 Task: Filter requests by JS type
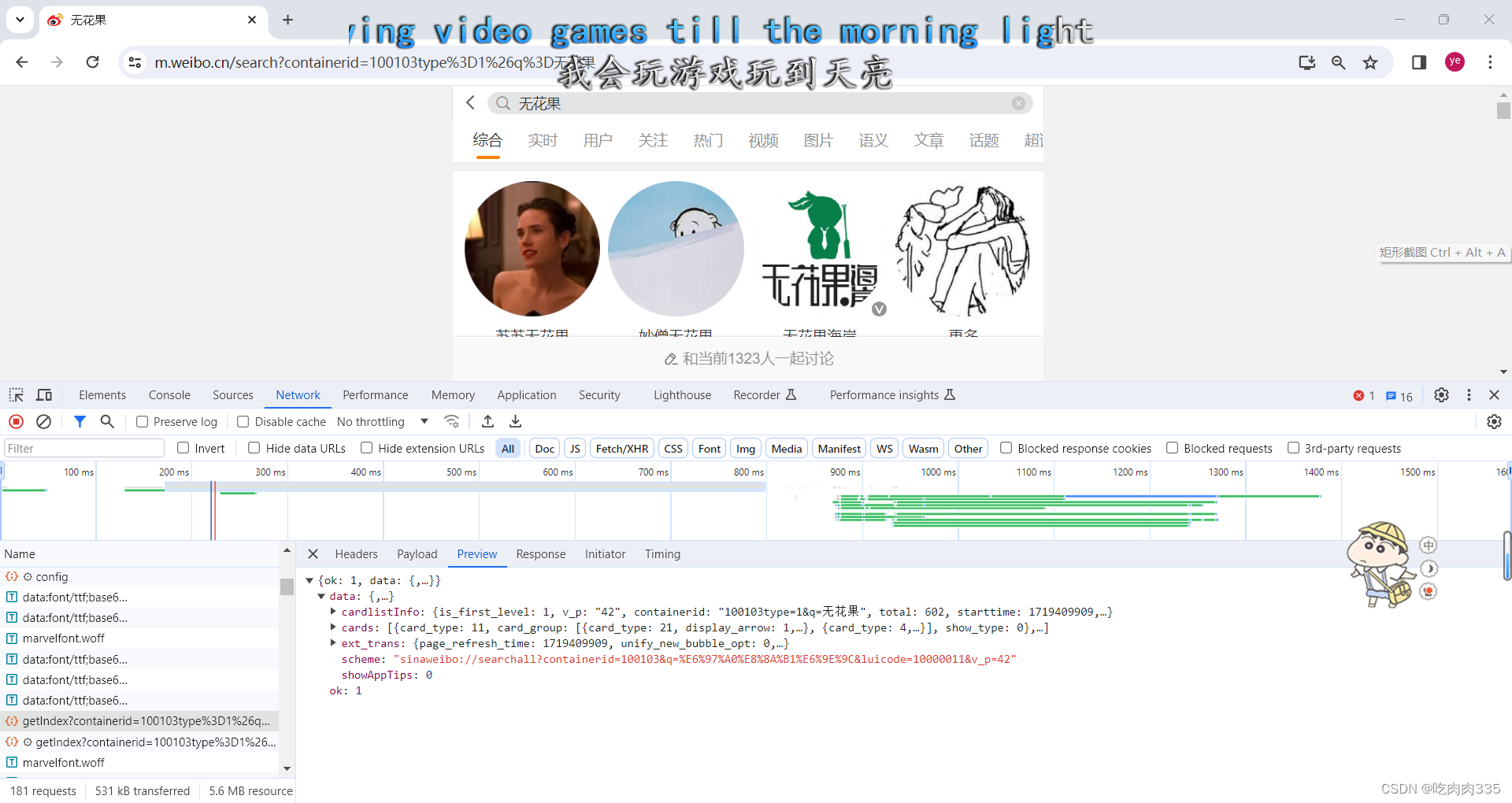(575, 449)
